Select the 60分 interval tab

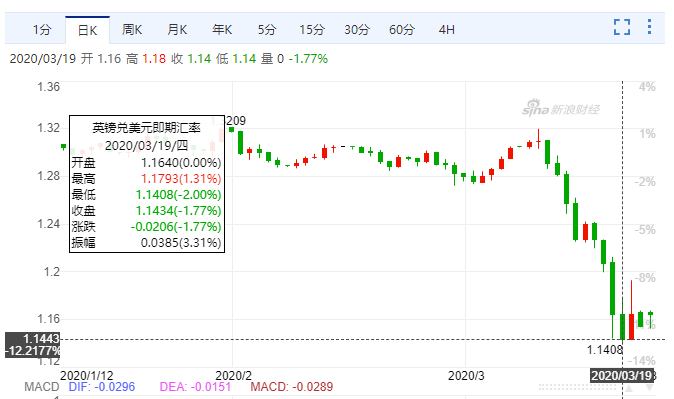click(402, 30)
